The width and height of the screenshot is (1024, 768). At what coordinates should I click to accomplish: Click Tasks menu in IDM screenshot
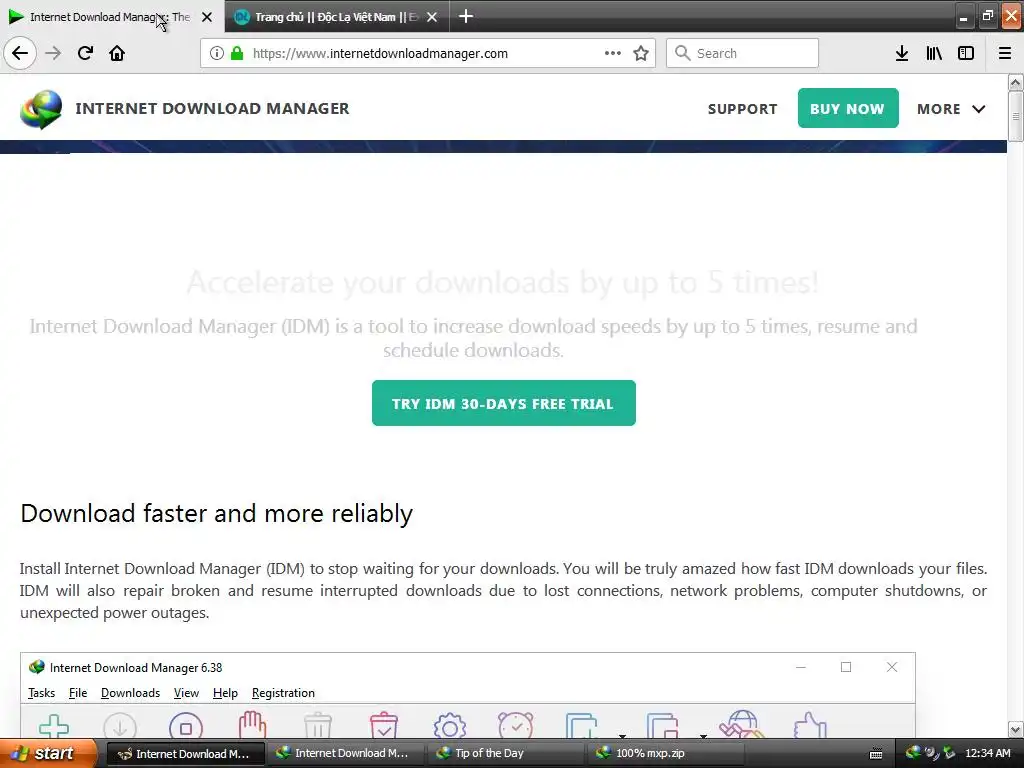41,693
